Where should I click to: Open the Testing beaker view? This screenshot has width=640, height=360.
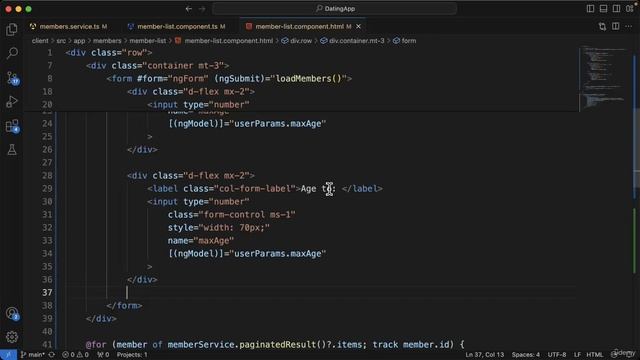point(12,149)
